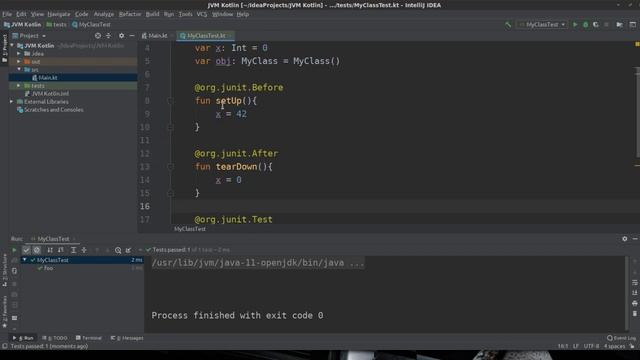Click the Build Project hammer icon
The width and height of the screenshot is (640, 360).
(508, 24)
